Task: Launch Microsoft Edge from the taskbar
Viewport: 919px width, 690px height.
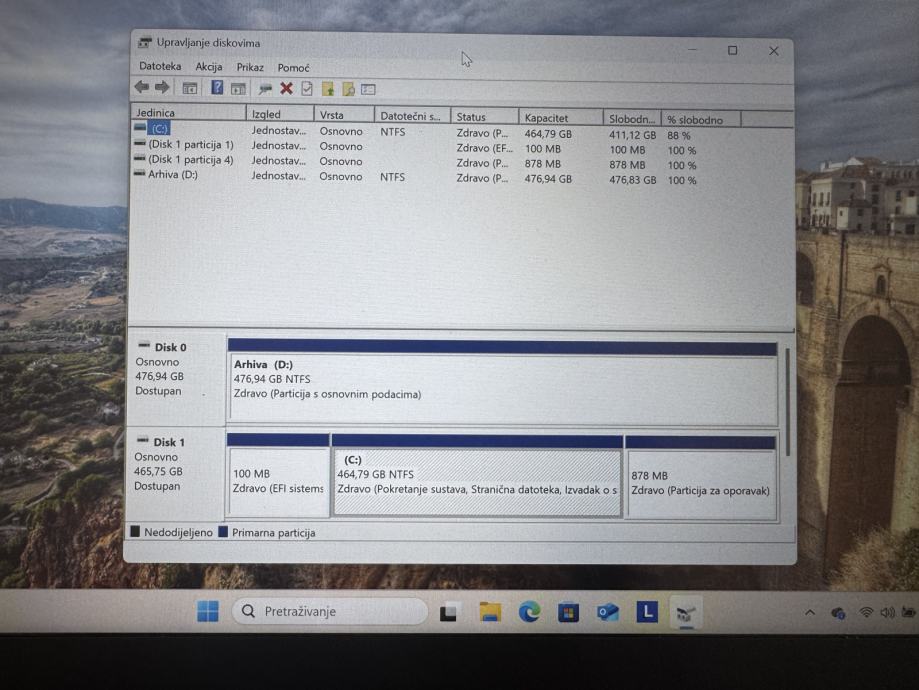Action: pyautogui.click(x=529, y=612)
